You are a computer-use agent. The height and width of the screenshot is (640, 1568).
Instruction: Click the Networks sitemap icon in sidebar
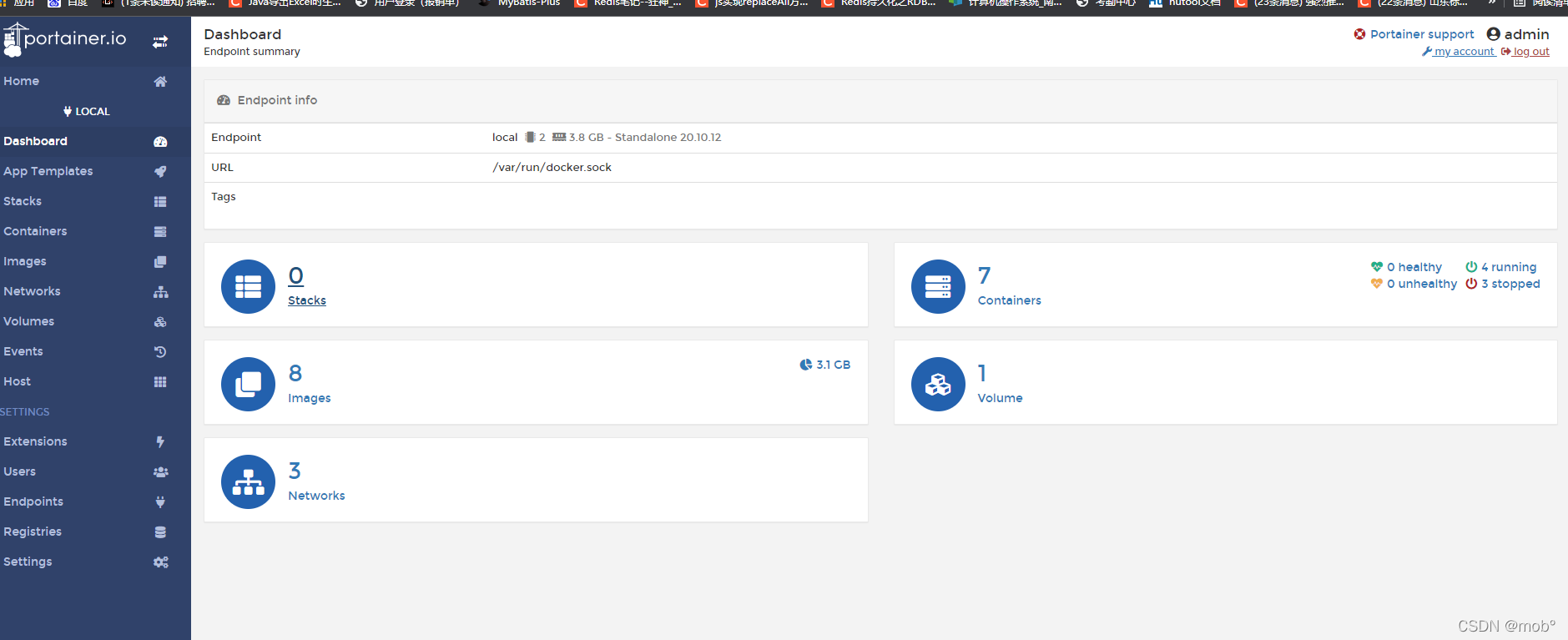point(160,291)
